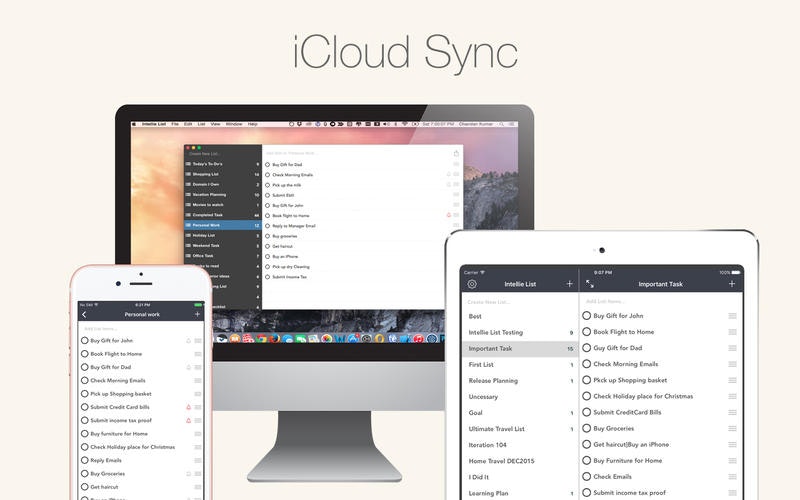Check off Get haircut on iPhone
Viewport: 800px width, 500px height.
[85, 487]
